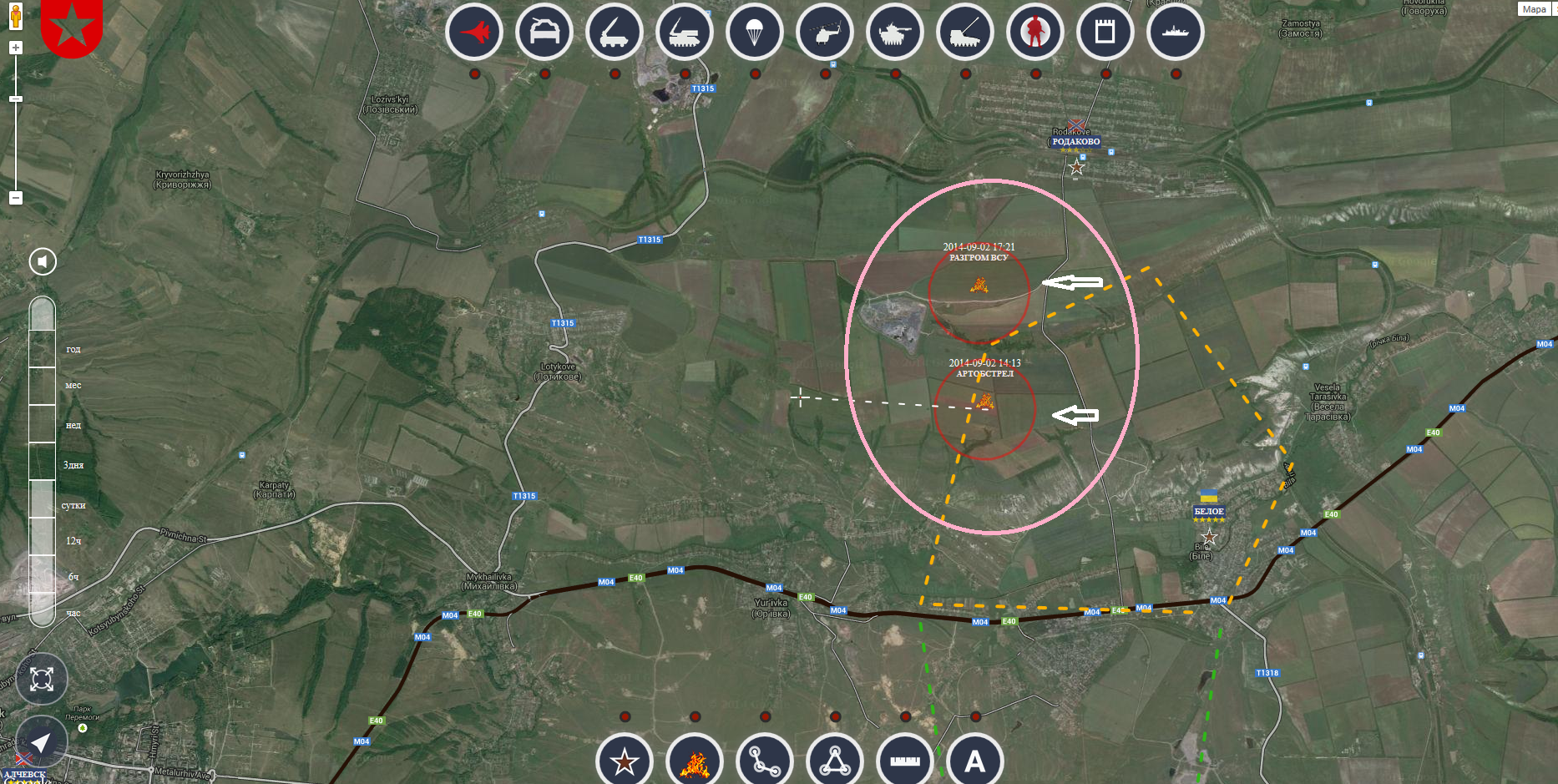Select the parachute airborne troops icon
The height and width of the screenshot is (784, 1558).
coord(754,33)
